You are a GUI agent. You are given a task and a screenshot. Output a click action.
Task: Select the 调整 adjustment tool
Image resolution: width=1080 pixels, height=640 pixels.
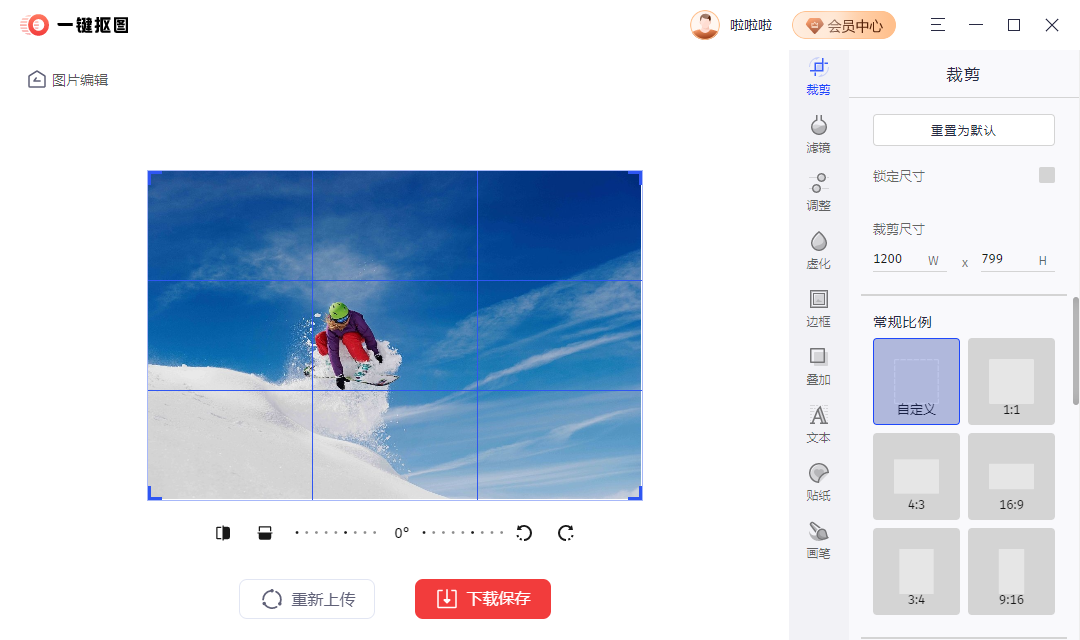click(x=818, y=194)
